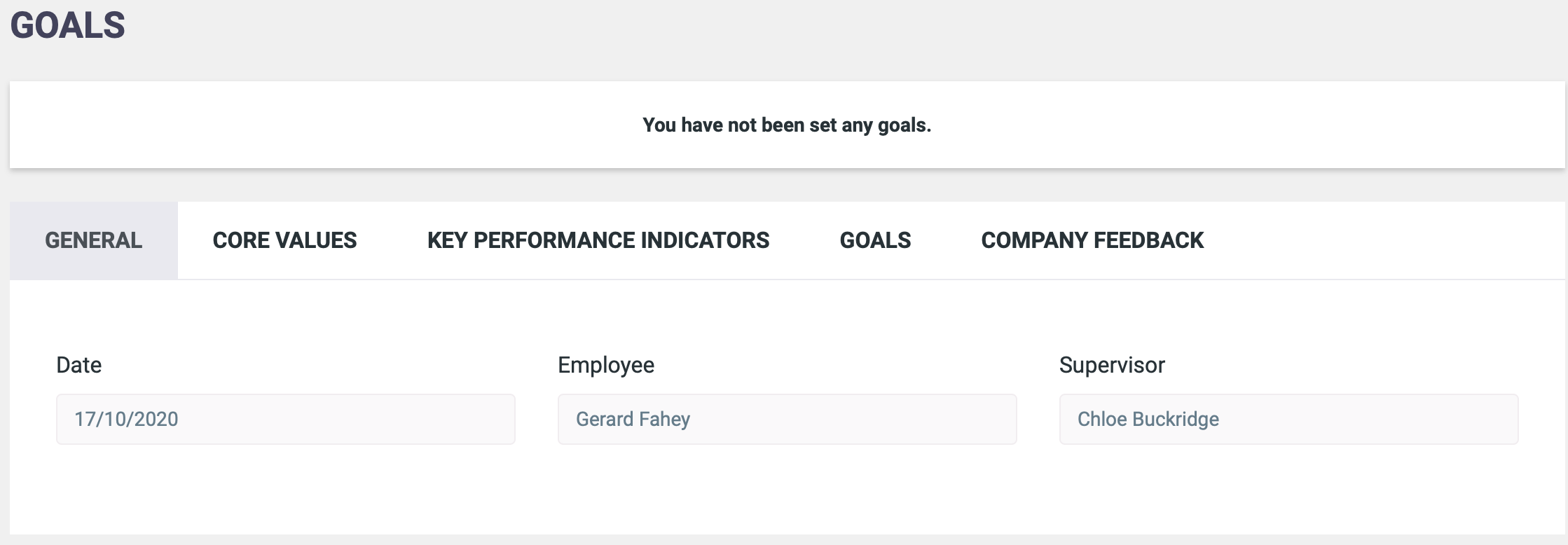Image resolution: width=1568 pixels, height=545 pixels.
Task: Go to the GOALS tab
Action: point(875,240)
